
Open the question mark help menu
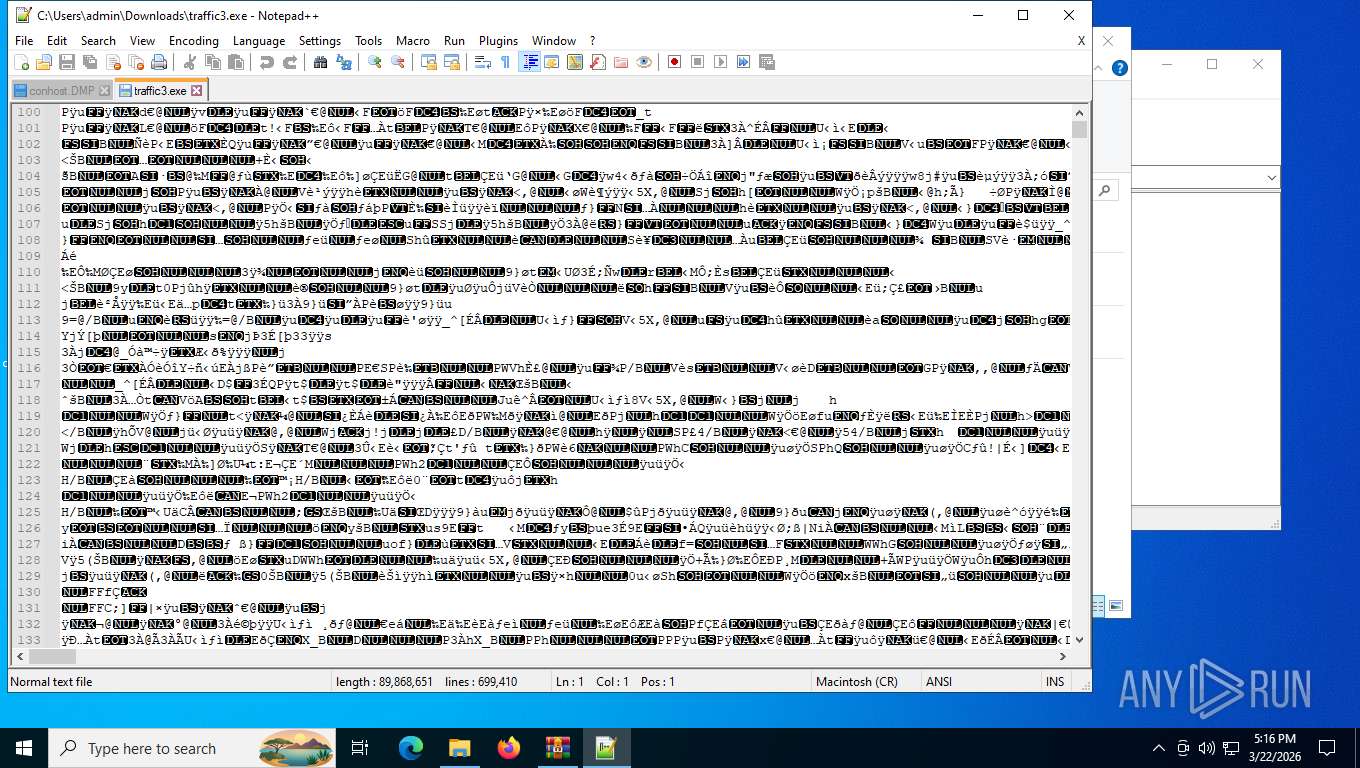tap(593, 40)
